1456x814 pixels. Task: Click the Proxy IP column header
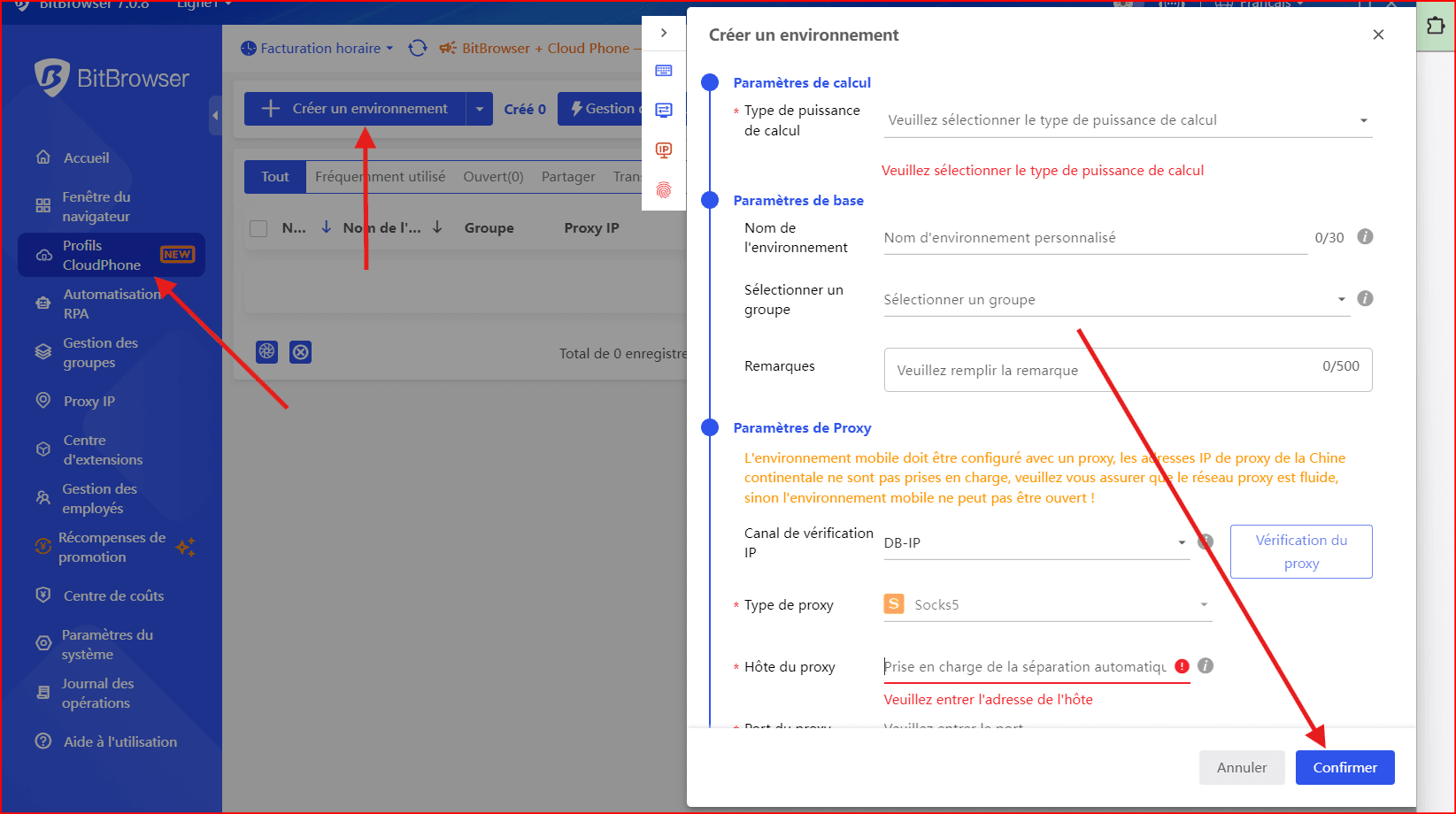[592, 228]
